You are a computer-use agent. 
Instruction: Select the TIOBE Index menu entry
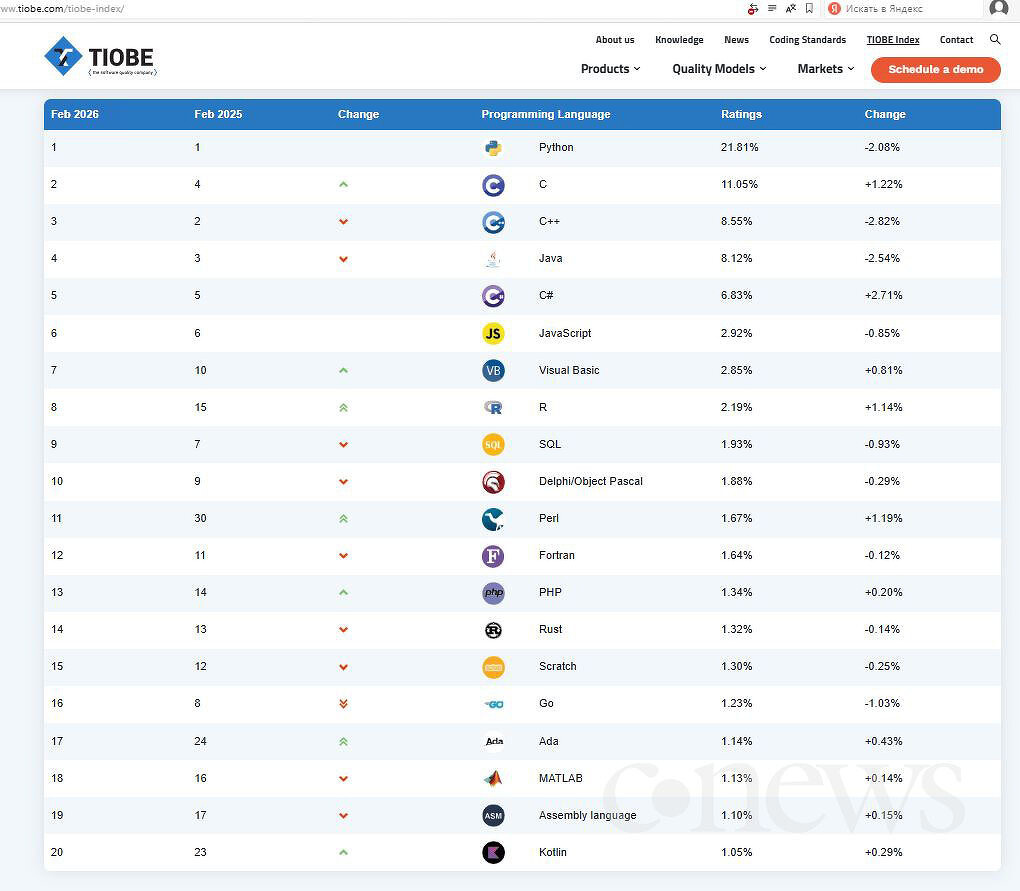click(893, 40)
